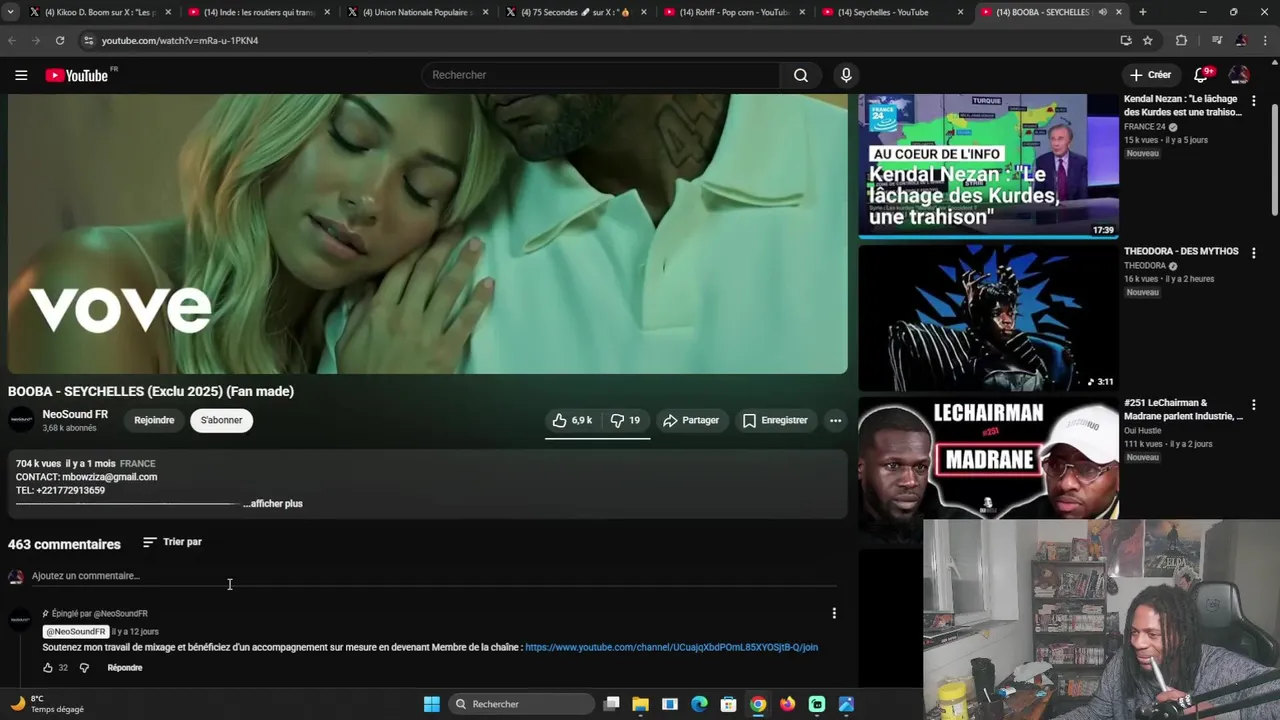The height and width of the screenshot is (720, 1280).
Task: Switch to Rohff - Pop corn tab
Action: click(x=735, y=12)
